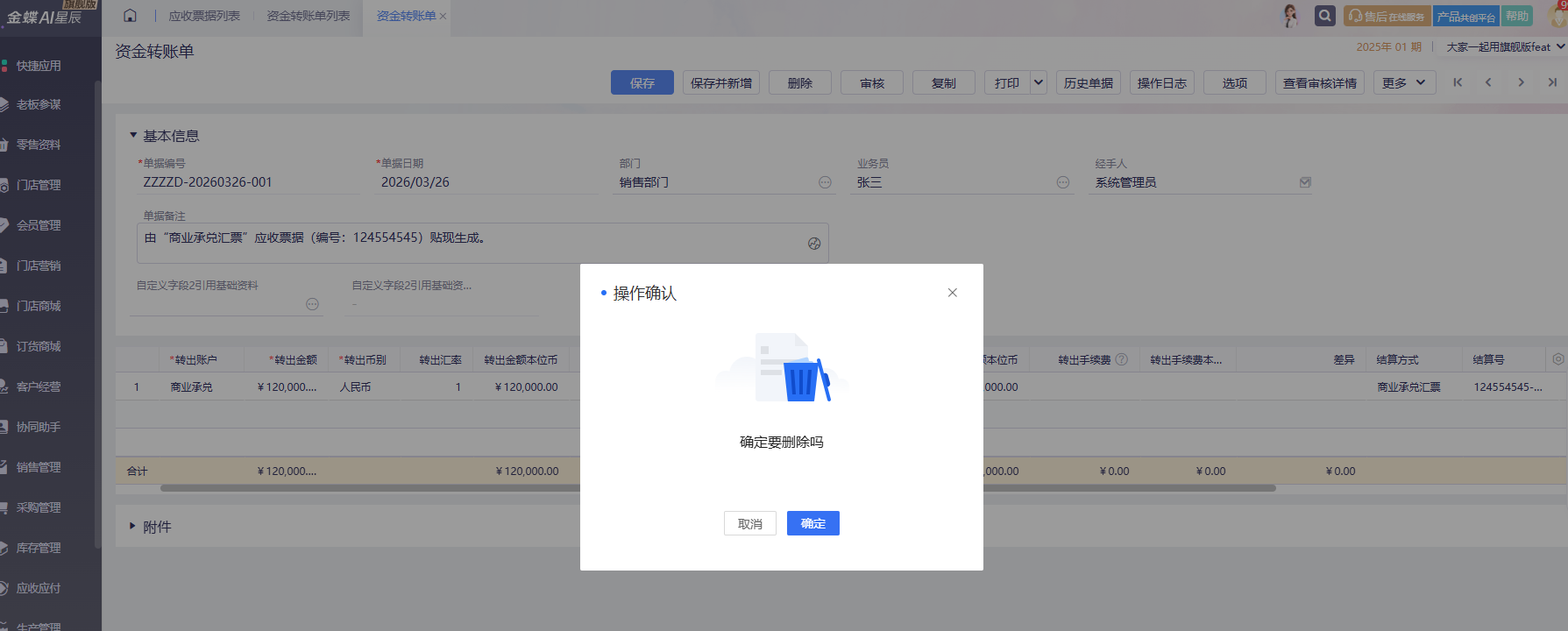The image size is (1568, 631).
Task: Click the help icon beside 转出手续费
Action: point(1121,359)
